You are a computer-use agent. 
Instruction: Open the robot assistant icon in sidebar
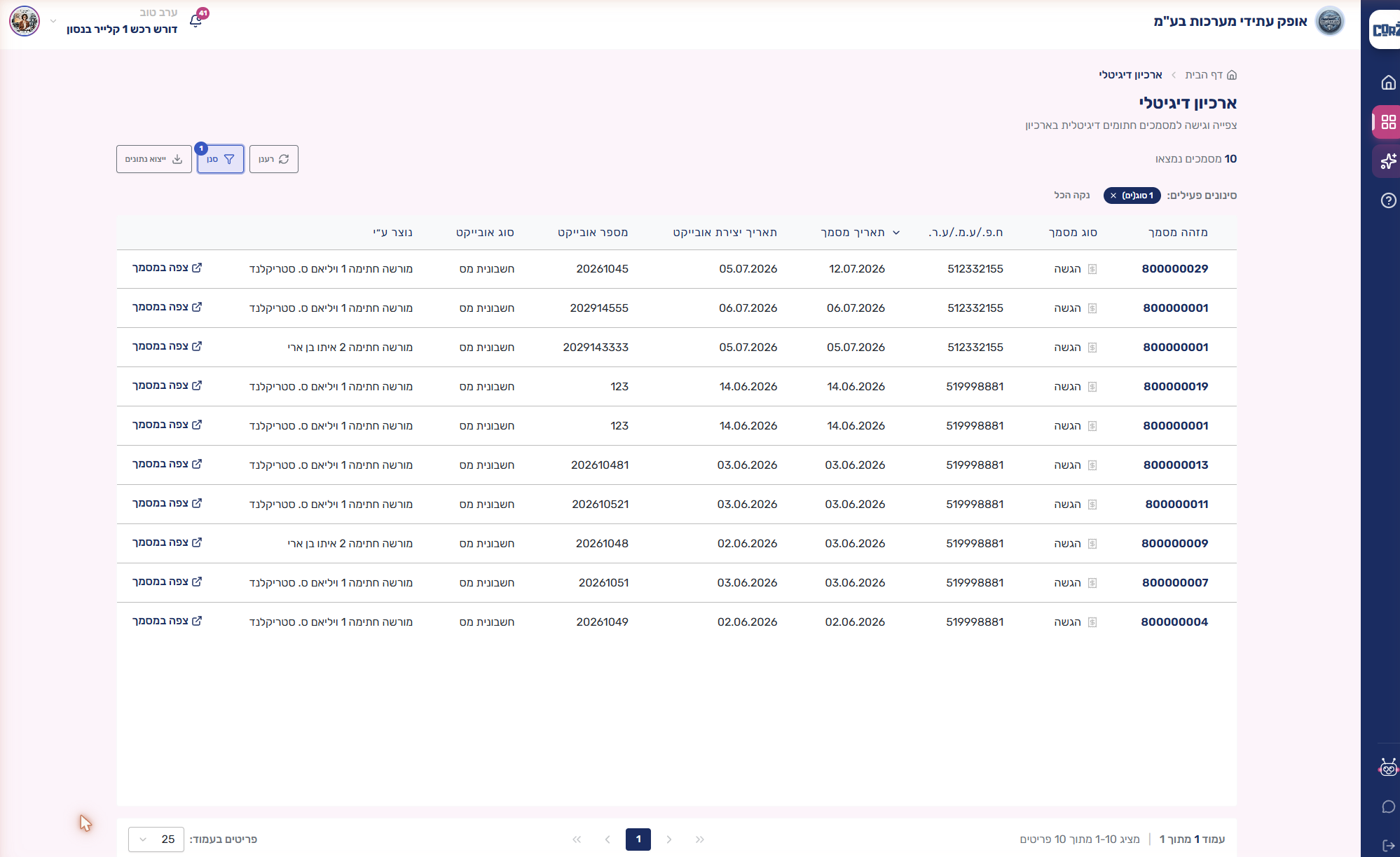pyautogui.click(x=1388, y=767)
